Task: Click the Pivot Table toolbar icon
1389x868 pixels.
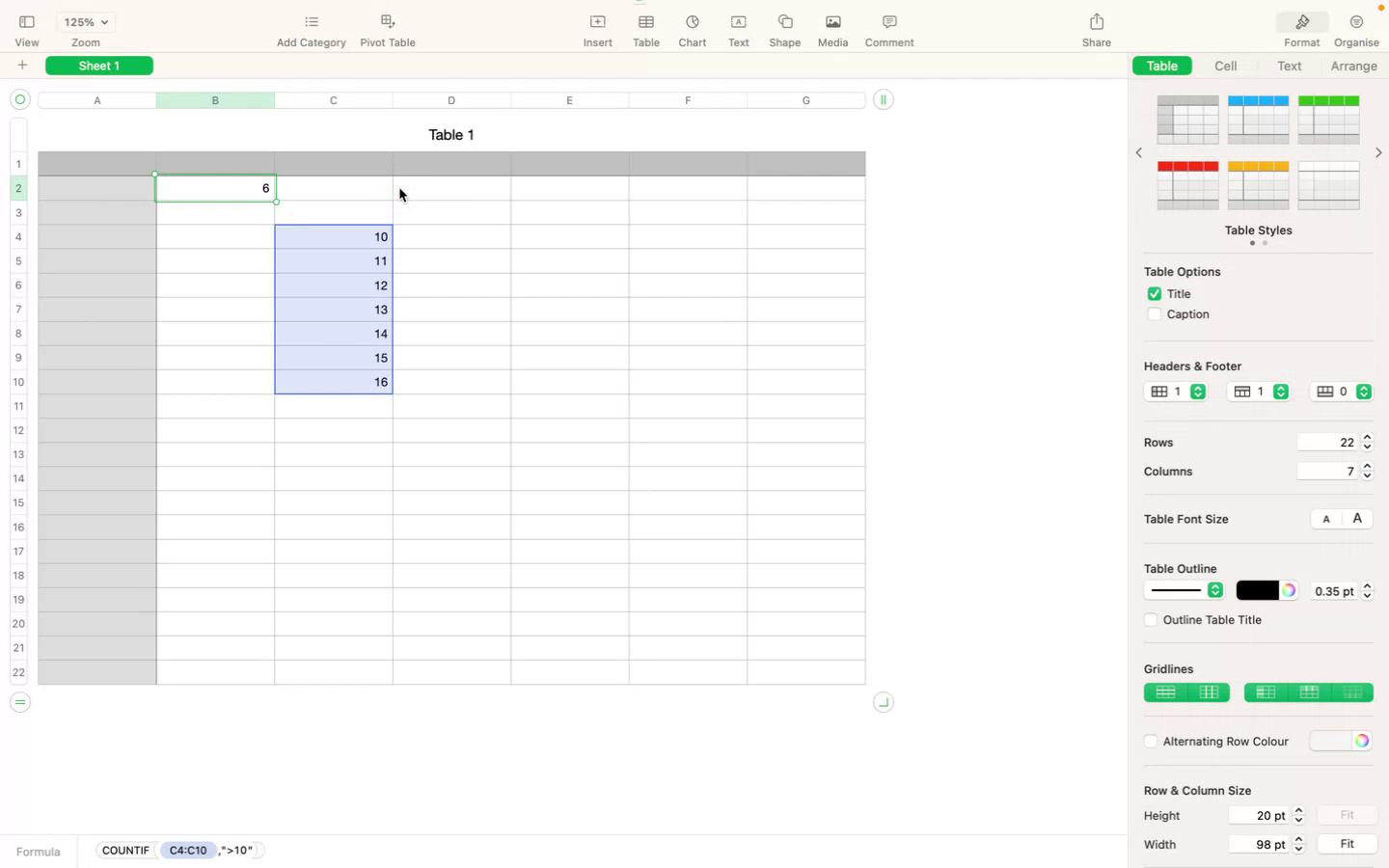Action: [x=388, y=22]
